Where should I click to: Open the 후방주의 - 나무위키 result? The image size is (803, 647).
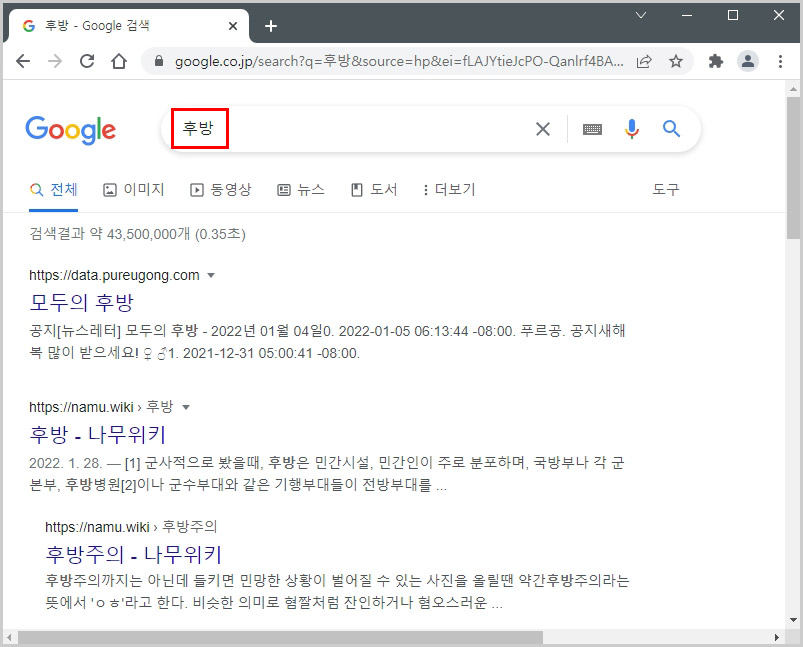(x=134, y=554)
